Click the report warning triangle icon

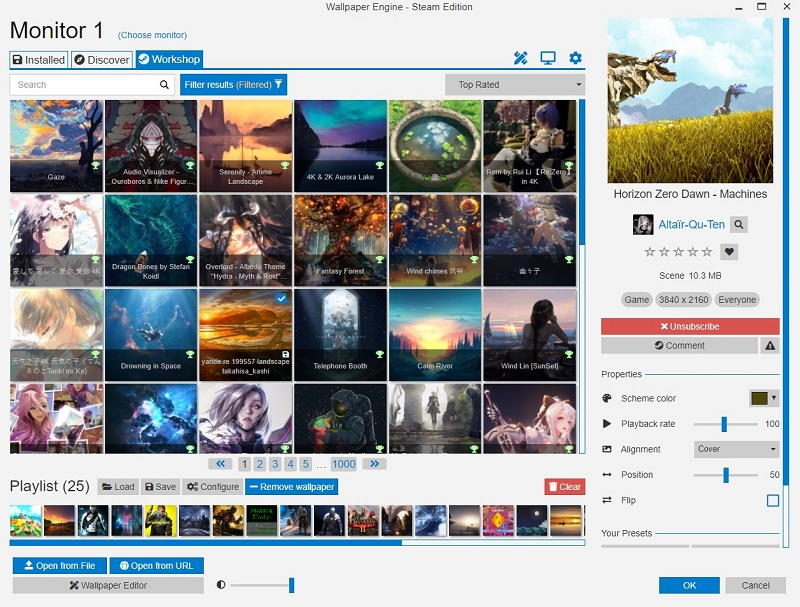click(770, 345)
